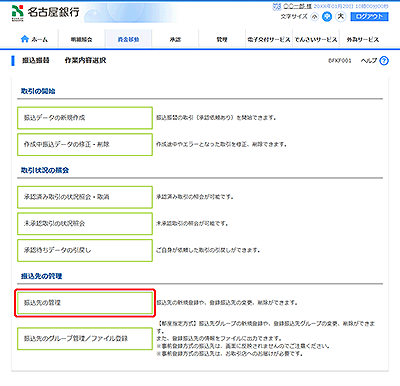Click the user icon beside the user name

[x=277, y=6]
